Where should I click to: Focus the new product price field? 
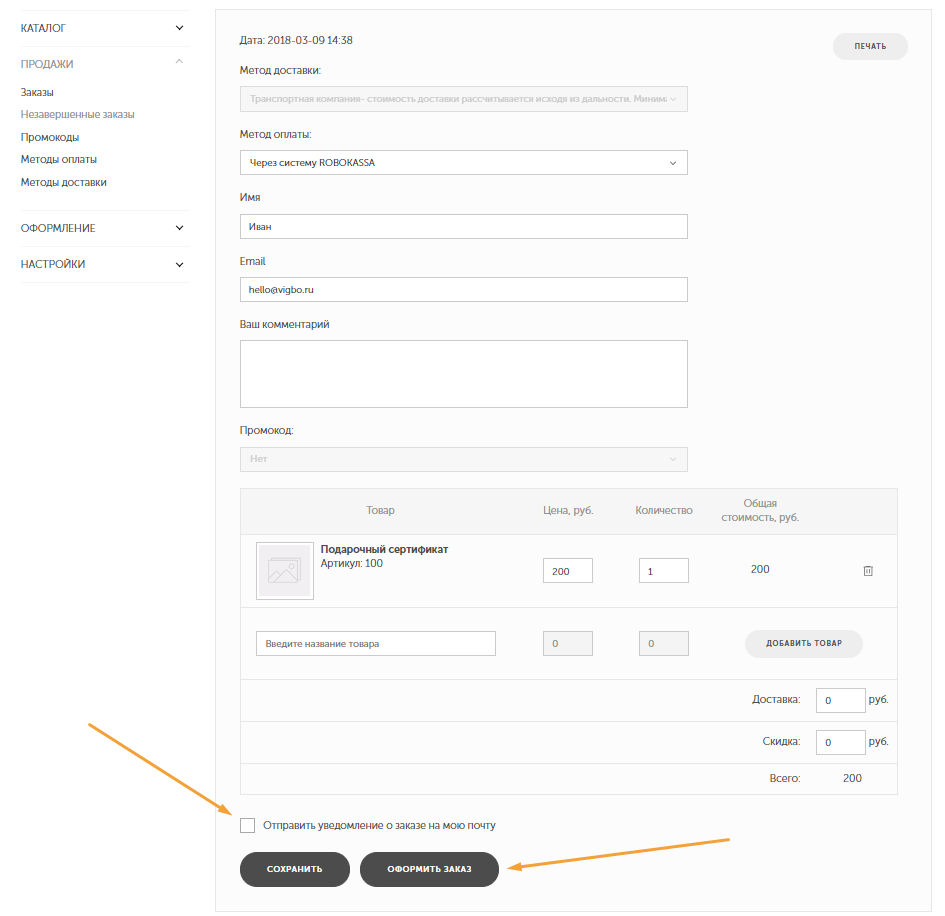pos(568,644)
